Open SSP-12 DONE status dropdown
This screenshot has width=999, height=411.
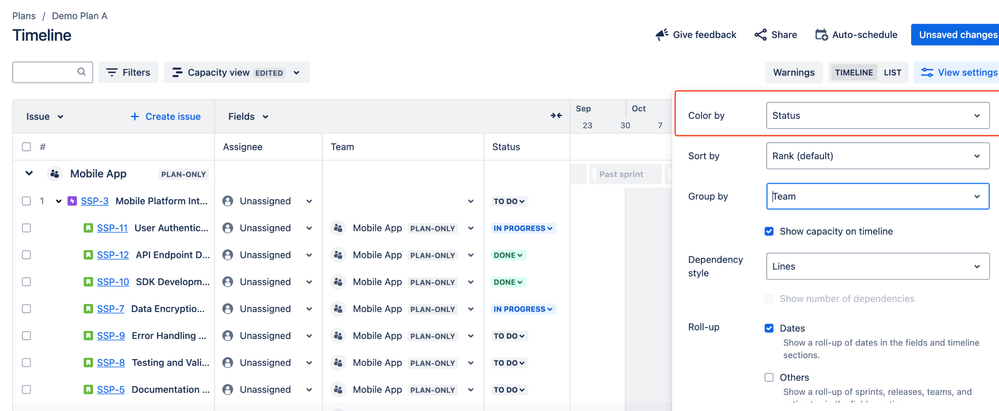tap(508, 255)
